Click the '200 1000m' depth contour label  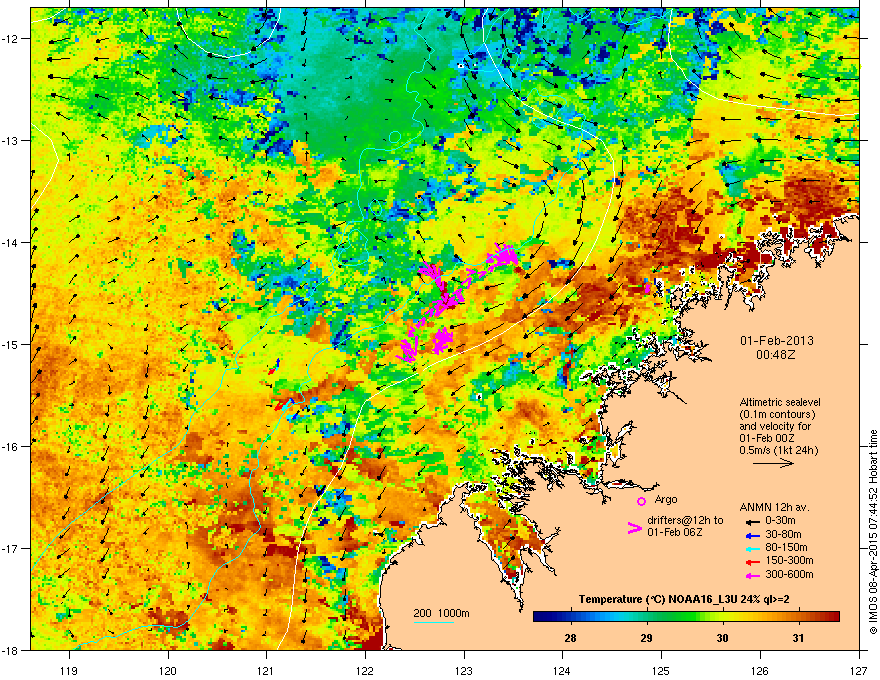click(x=442, y=613)
